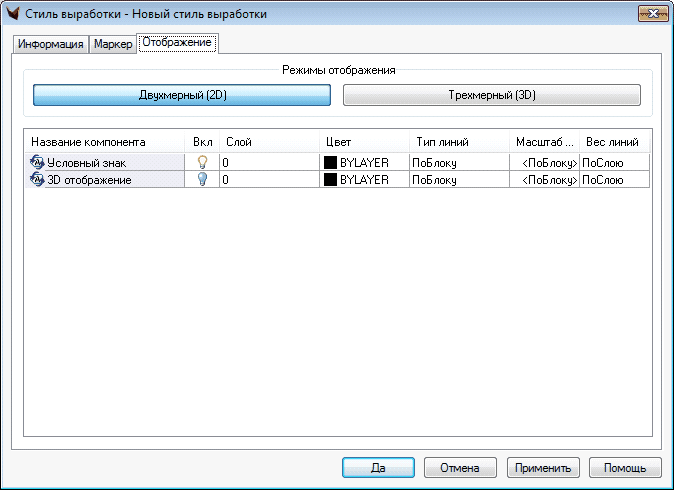The width and height of the screenshot is (674, 490).
Task: Open the Информация tab
Action: (50, 45)
